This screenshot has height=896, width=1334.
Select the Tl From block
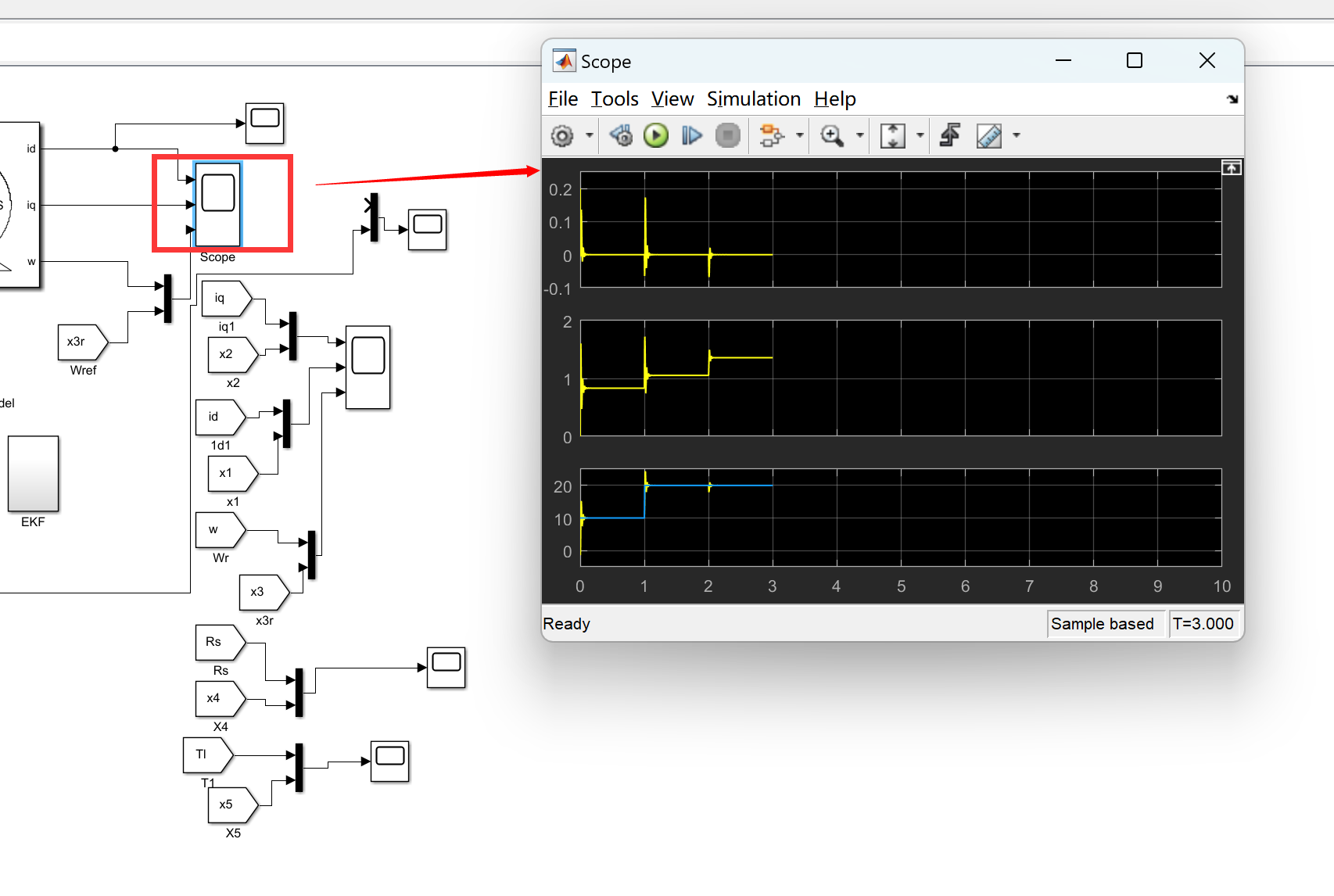tap(208, 755)
